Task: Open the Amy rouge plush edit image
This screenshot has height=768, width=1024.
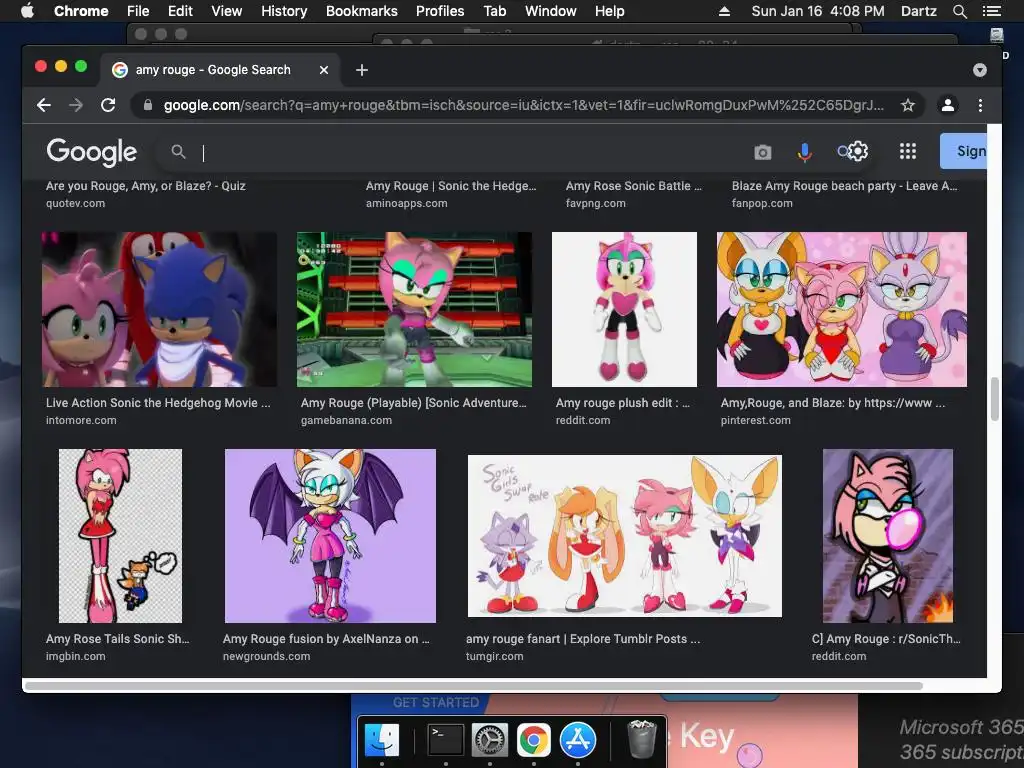Action: coord(624,310)
